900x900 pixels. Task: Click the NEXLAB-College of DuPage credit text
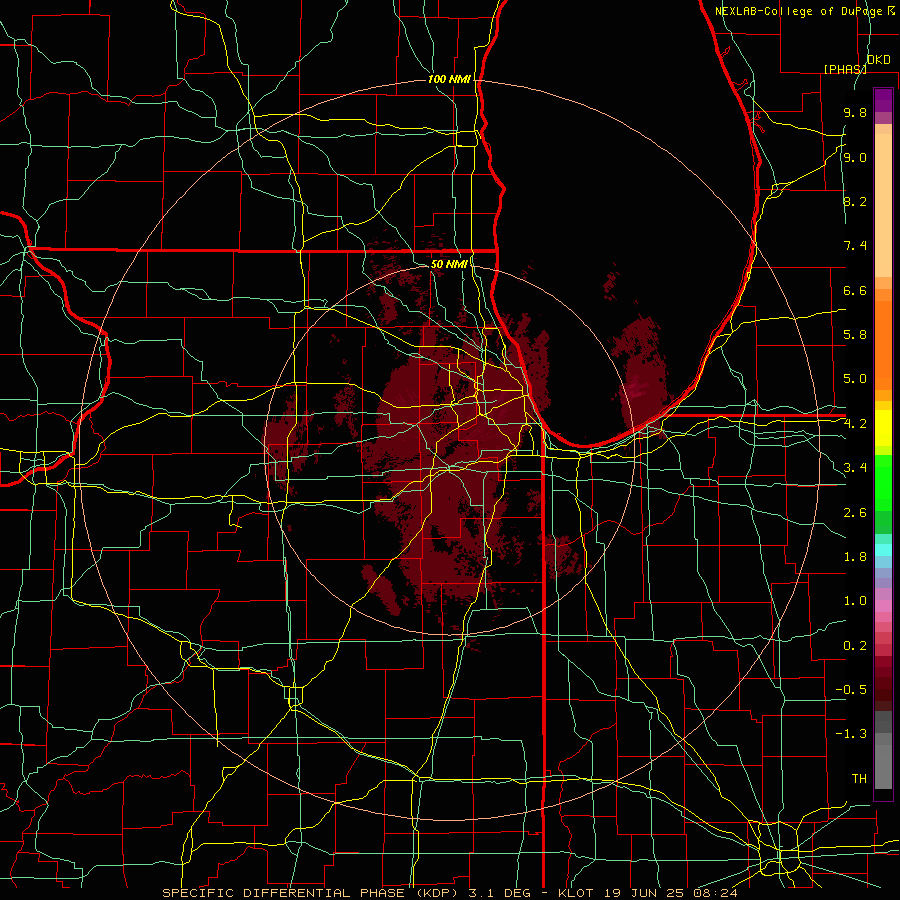(x=805, y=11)
